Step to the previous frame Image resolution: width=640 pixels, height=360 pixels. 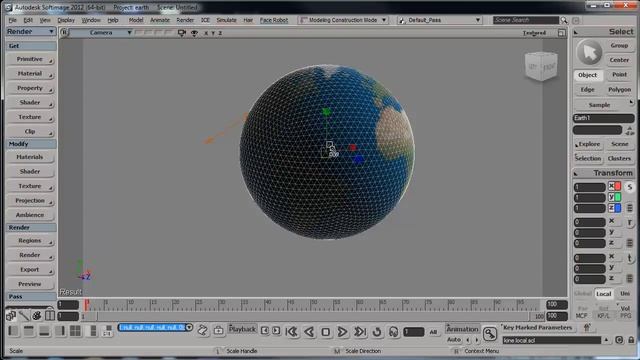tap(264, 330)
